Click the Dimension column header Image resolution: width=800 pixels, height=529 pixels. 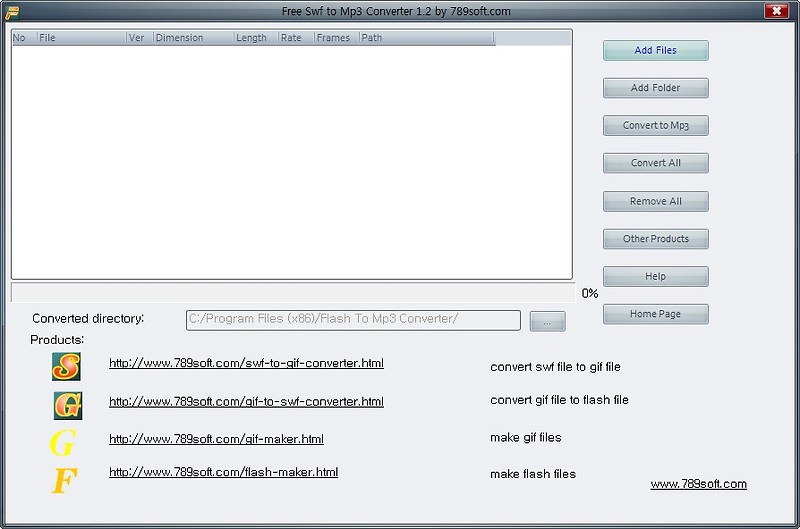click(194, 38)
